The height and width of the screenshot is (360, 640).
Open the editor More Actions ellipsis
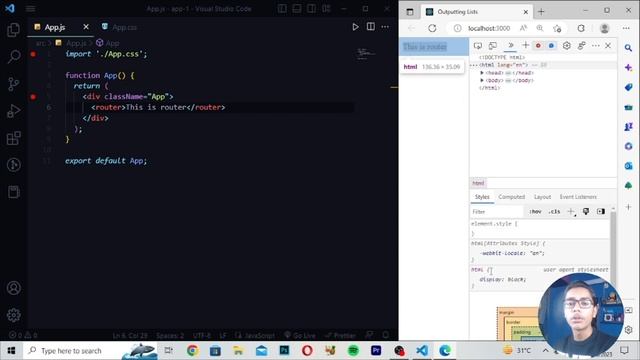385,27
